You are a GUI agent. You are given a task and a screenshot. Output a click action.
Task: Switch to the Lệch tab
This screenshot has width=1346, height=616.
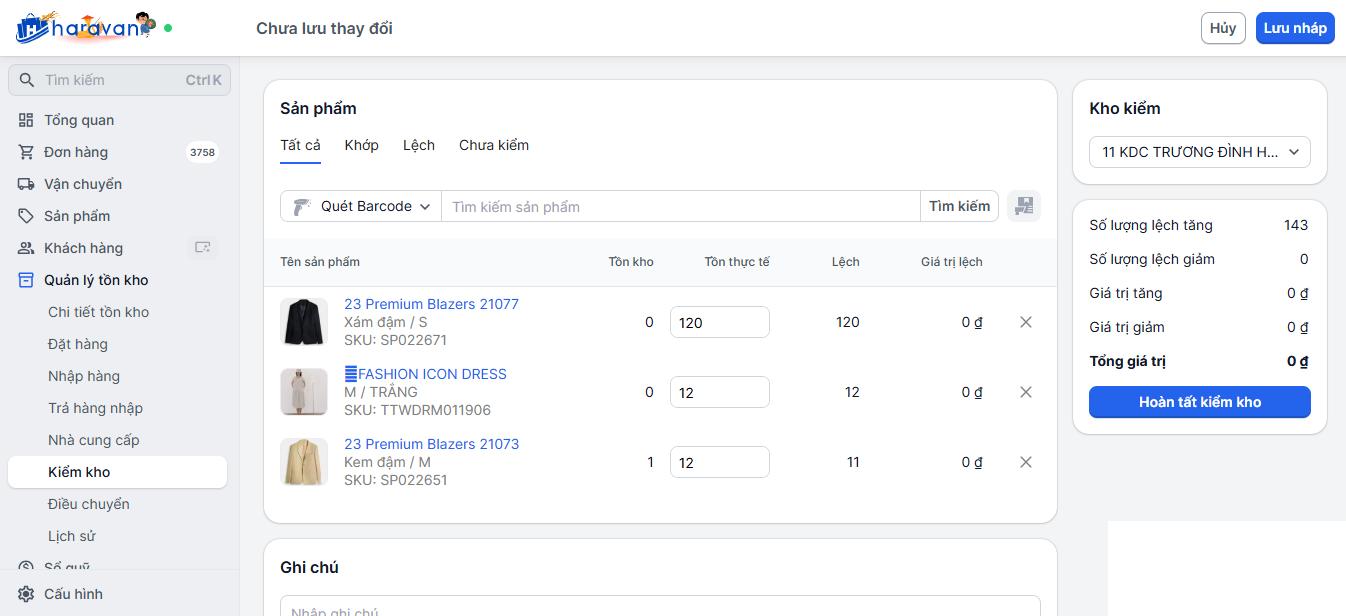[418, 145]
